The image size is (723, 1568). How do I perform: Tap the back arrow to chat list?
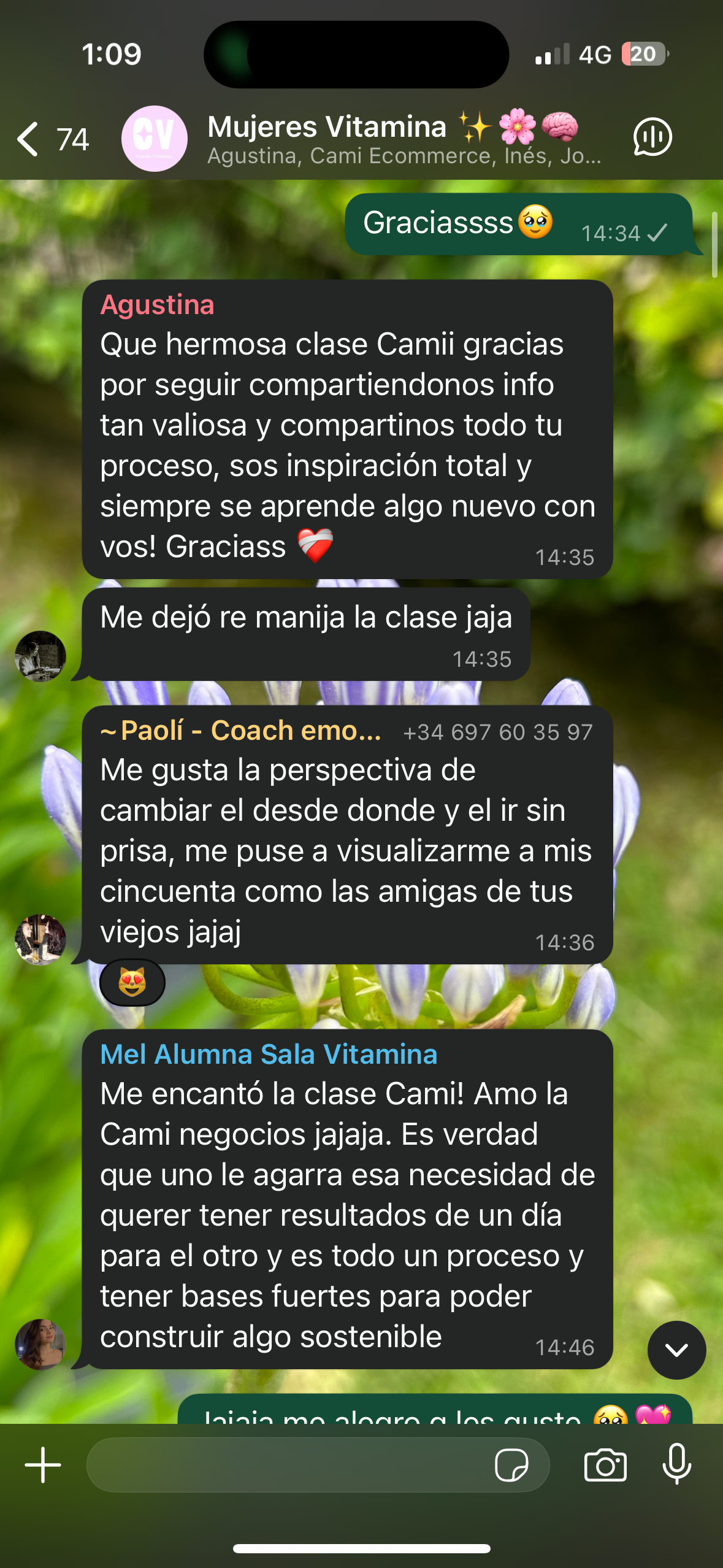point(28,139)
